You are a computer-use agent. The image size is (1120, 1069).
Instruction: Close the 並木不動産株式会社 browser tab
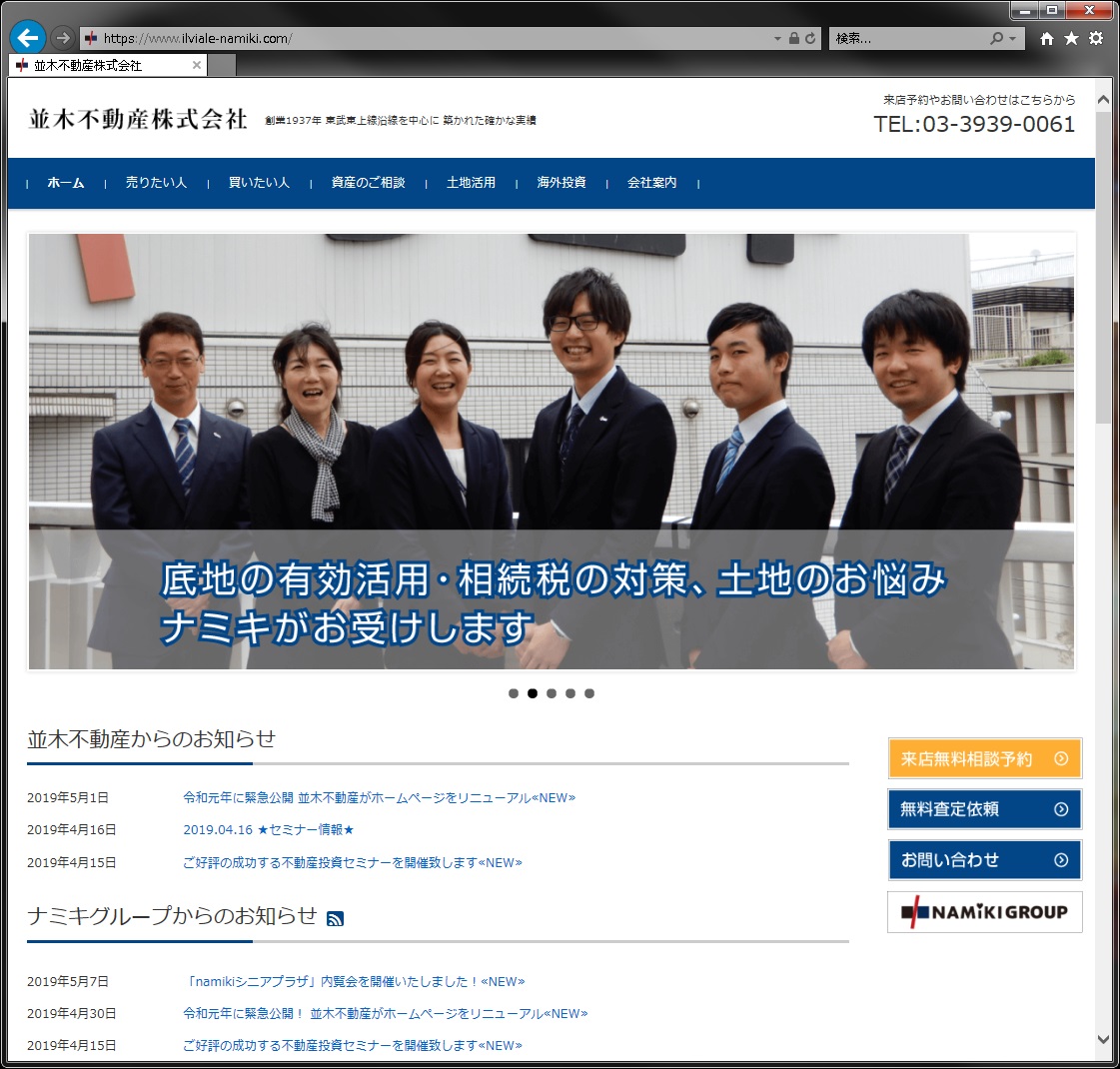197,65
